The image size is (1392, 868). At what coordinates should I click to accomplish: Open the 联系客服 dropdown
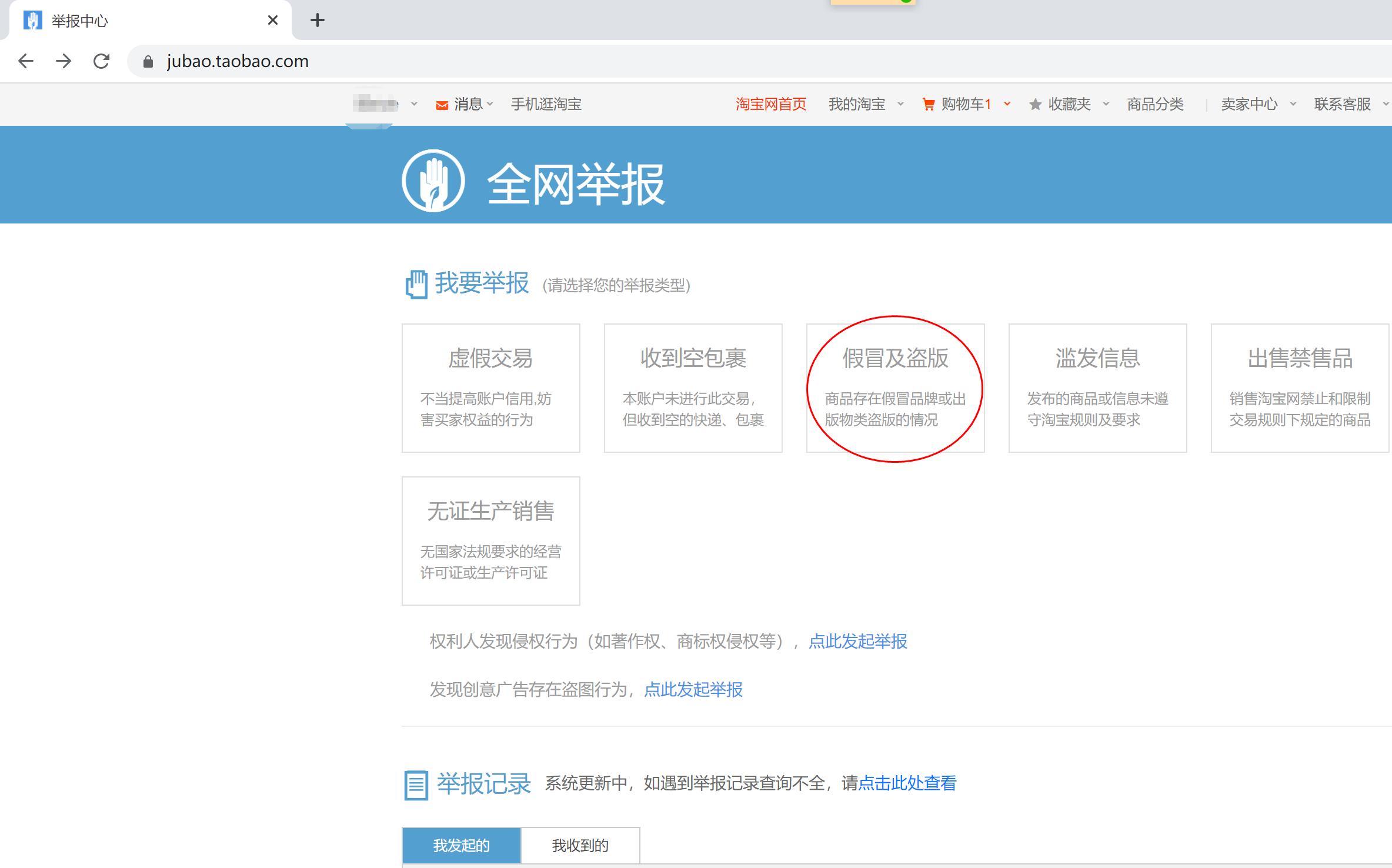1343,104
